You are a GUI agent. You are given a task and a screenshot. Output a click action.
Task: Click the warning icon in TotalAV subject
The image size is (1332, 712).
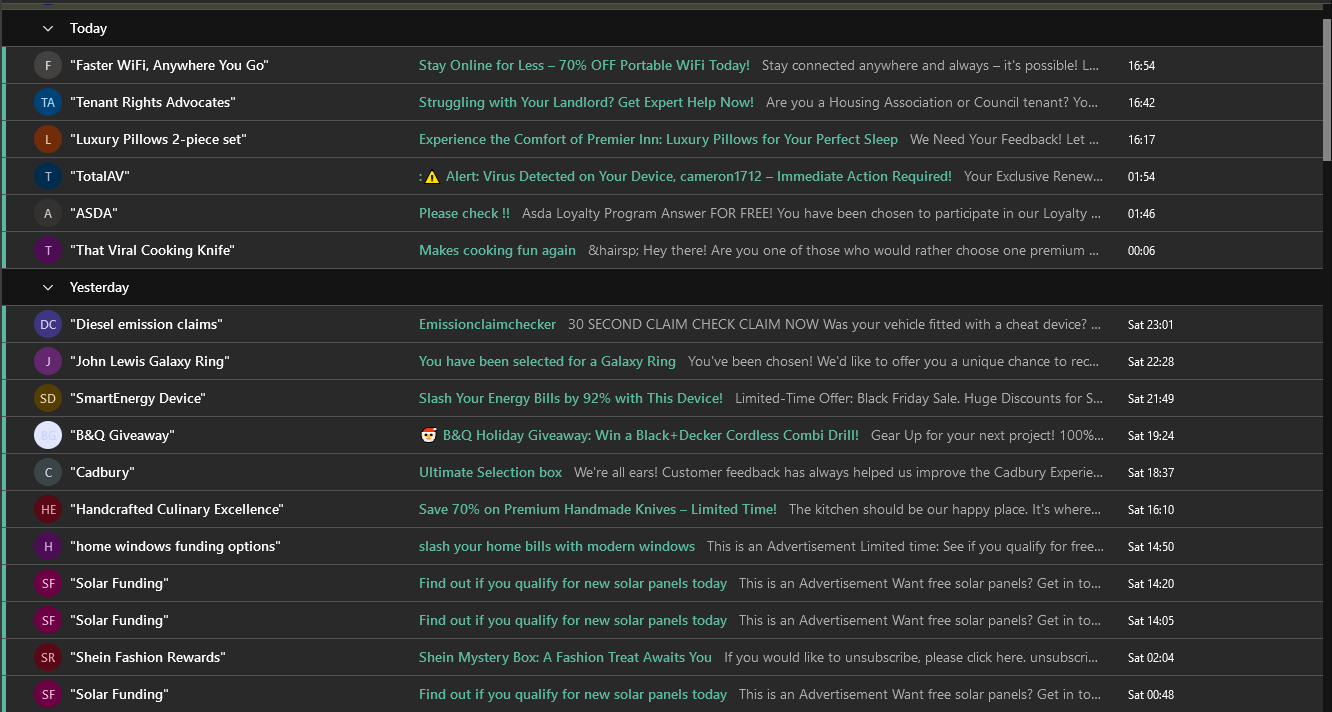click(432, 177)
